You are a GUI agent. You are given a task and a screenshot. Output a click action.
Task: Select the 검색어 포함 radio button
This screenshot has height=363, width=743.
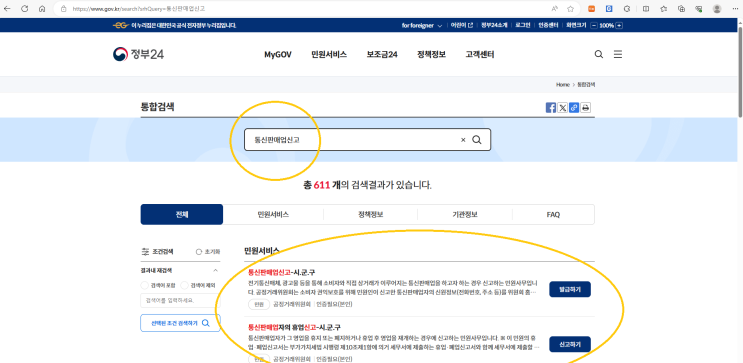(x=145, y=285)
